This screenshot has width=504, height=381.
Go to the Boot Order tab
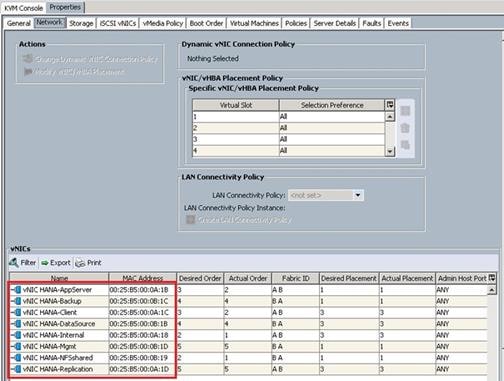206,23
